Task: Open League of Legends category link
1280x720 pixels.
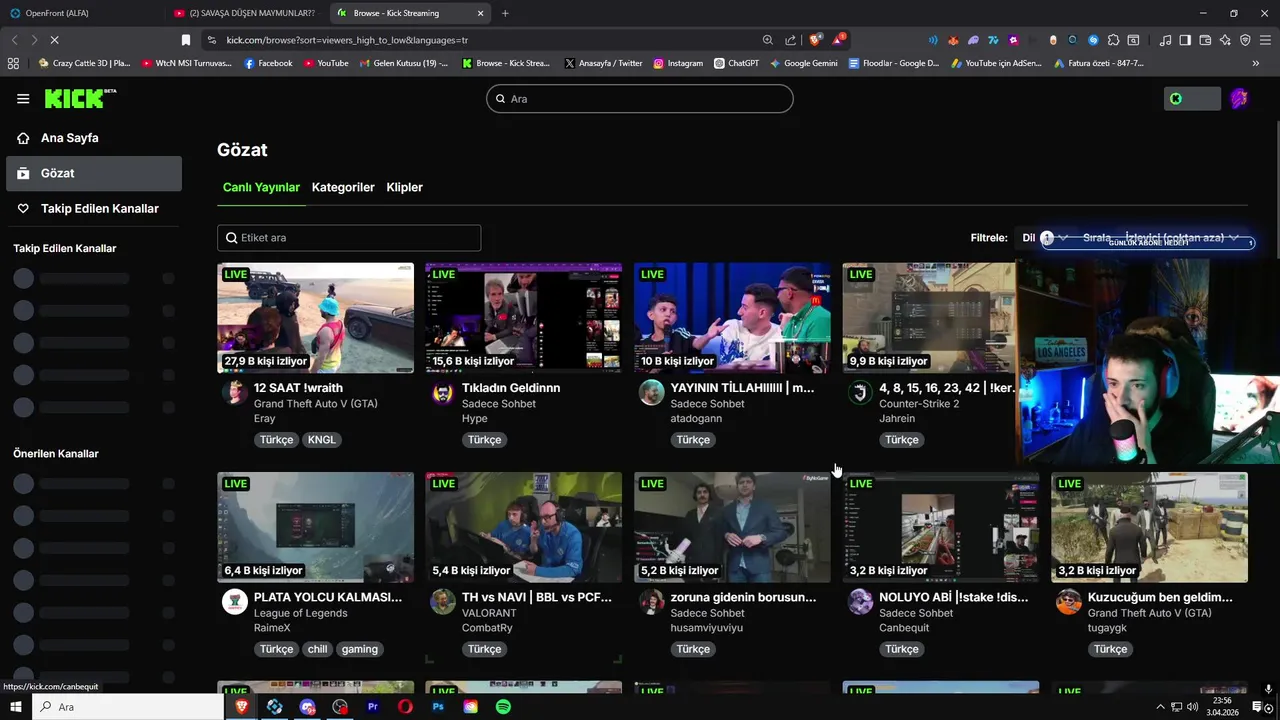Action: point(301,613)
